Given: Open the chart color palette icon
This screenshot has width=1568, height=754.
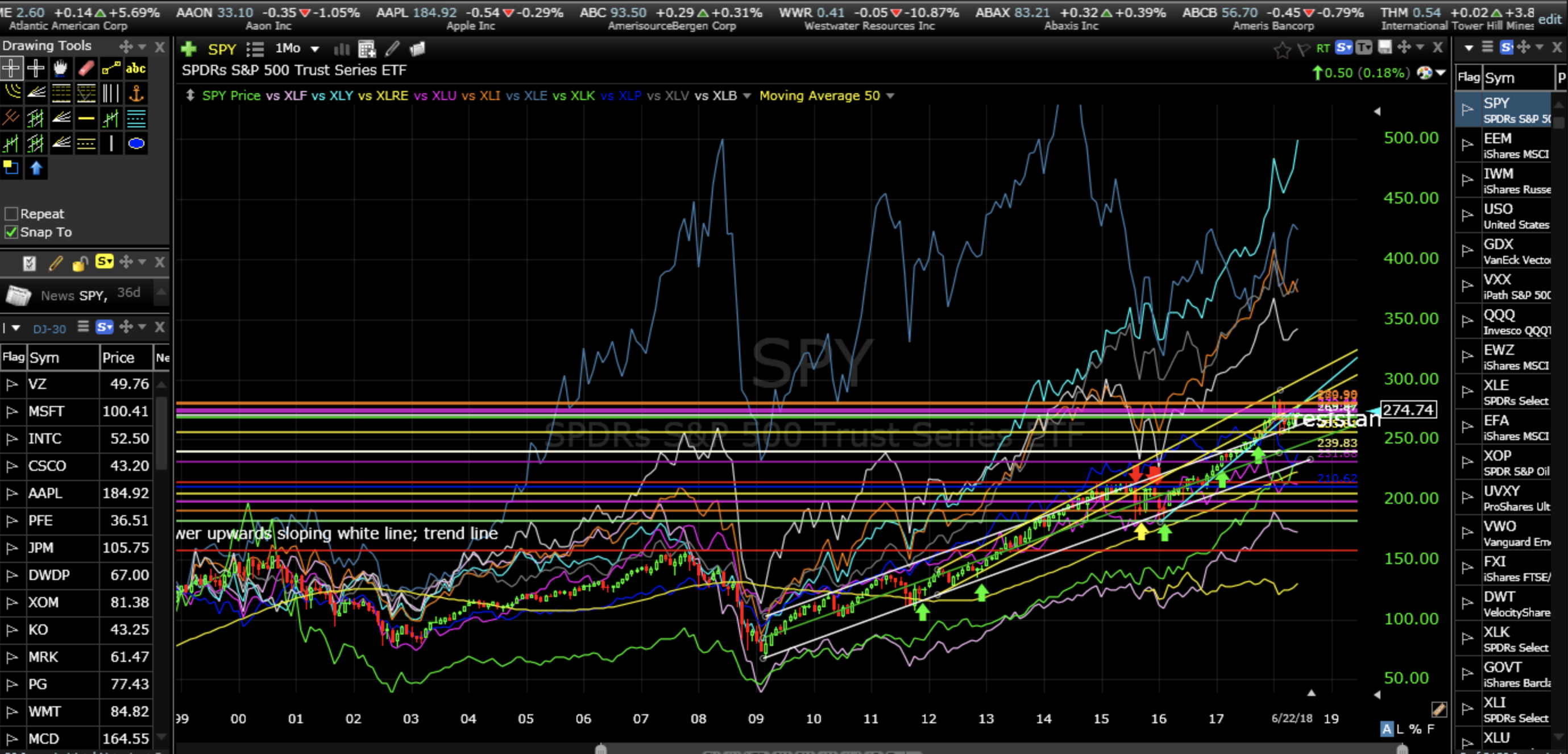Looking at the screenshot, I should coord(1424,73).
